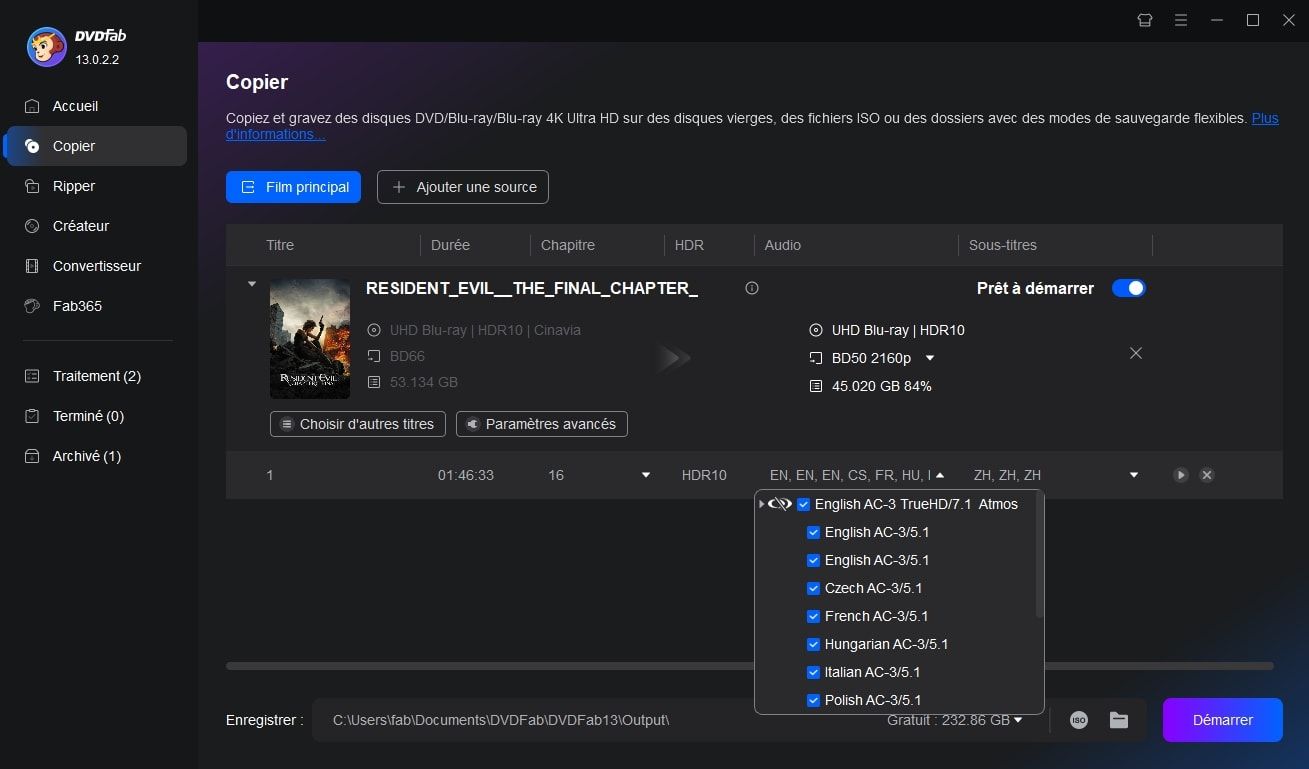1309x769 pixels.
Task: Click the Film principal mode icon
Action: [x=249, y=187]
